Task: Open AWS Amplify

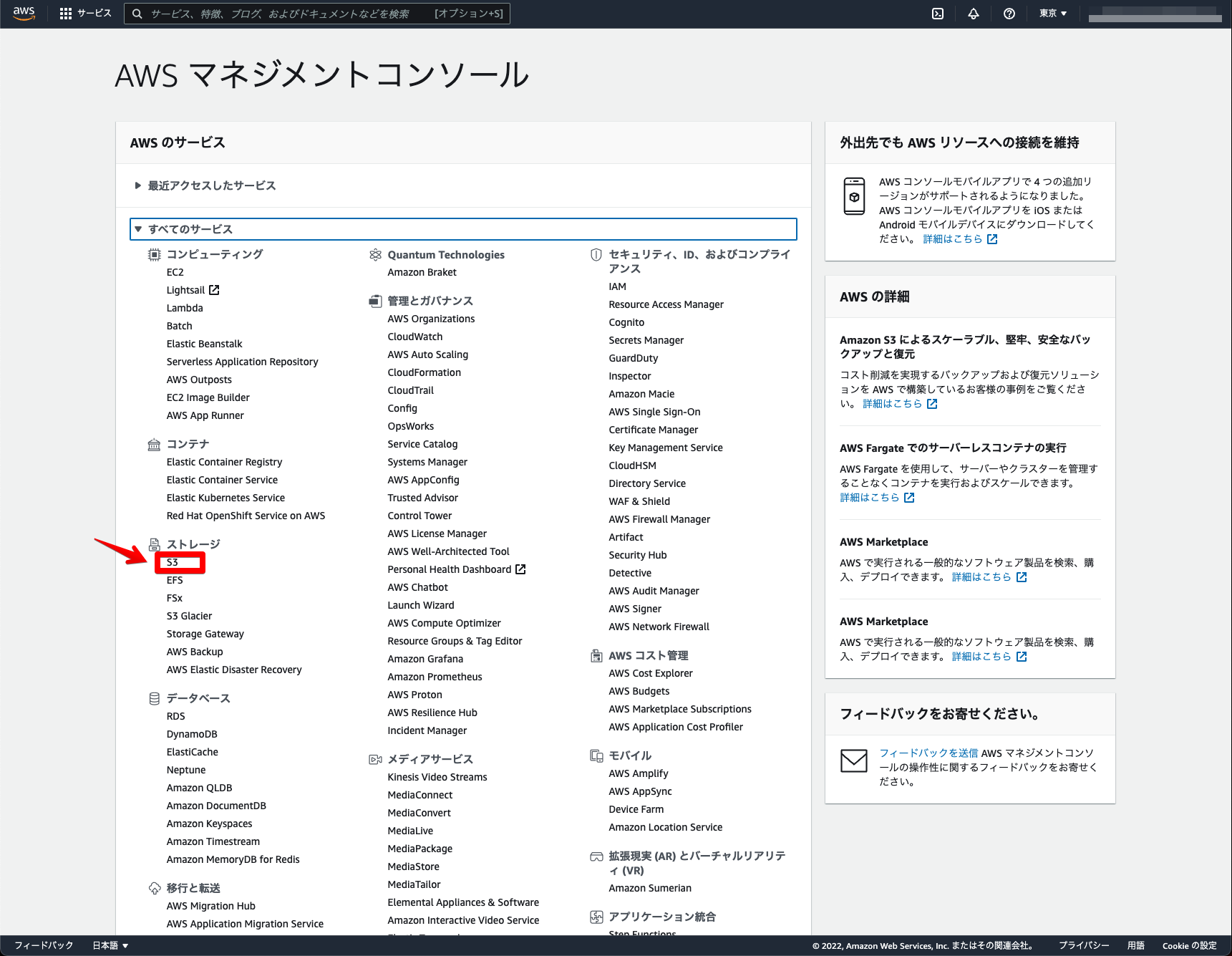Action: tap(639, 773)
